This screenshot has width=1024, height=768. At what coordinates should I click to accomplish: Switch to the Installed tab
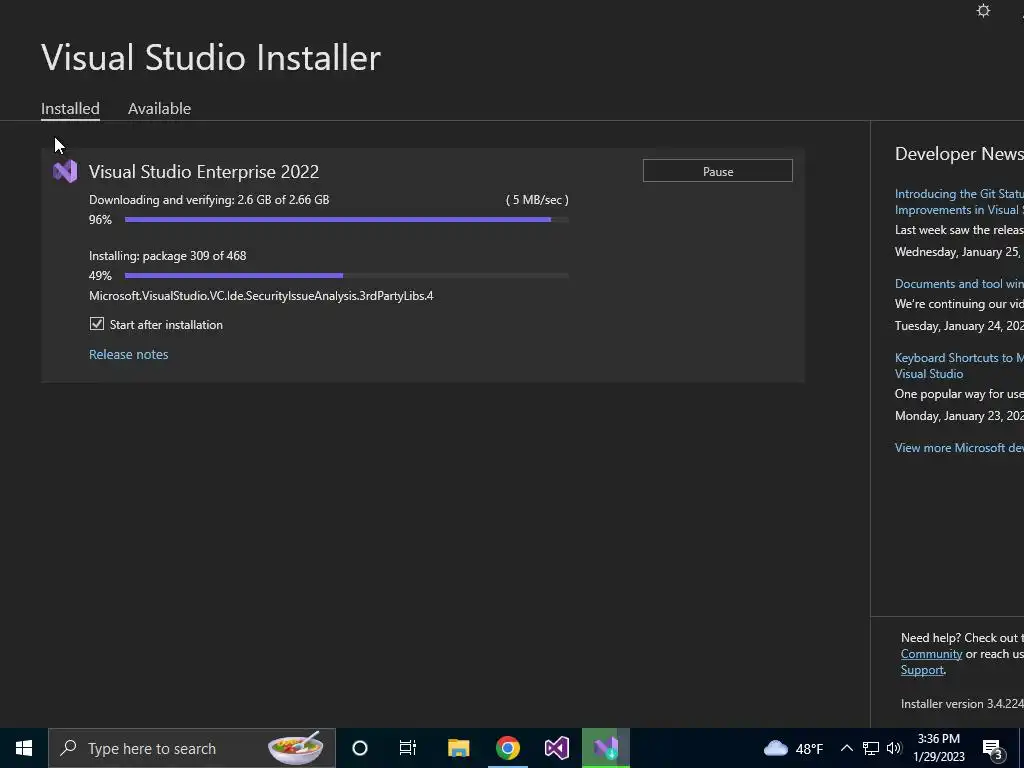[71, 108]
